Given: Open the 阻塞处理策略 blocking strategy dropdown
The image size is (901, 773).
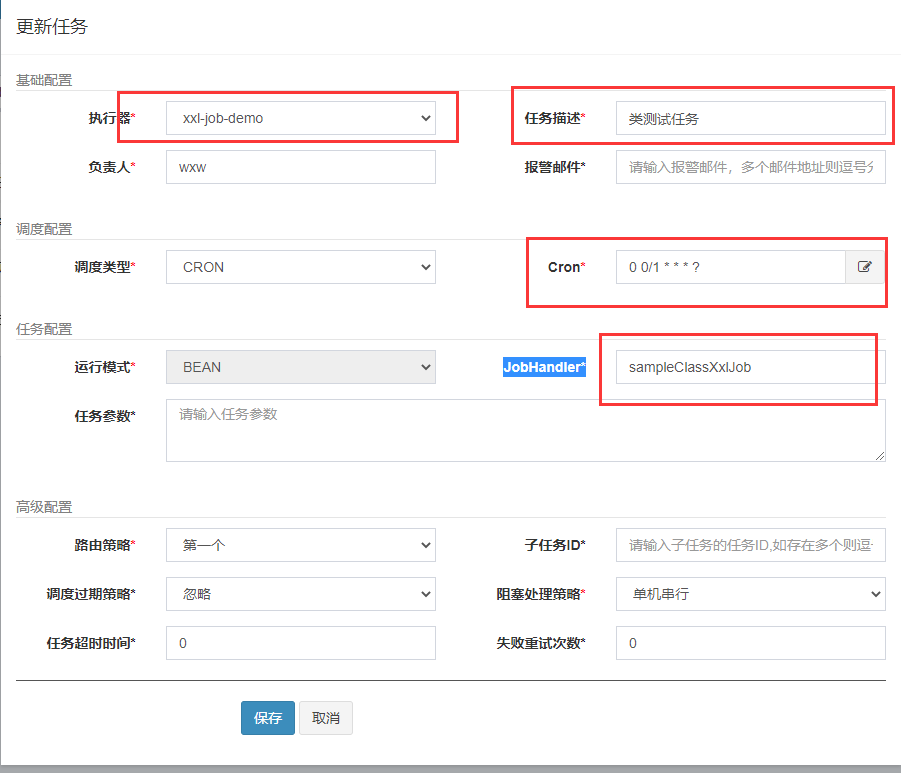Looking at the screenshot, I should pos(750,594).
